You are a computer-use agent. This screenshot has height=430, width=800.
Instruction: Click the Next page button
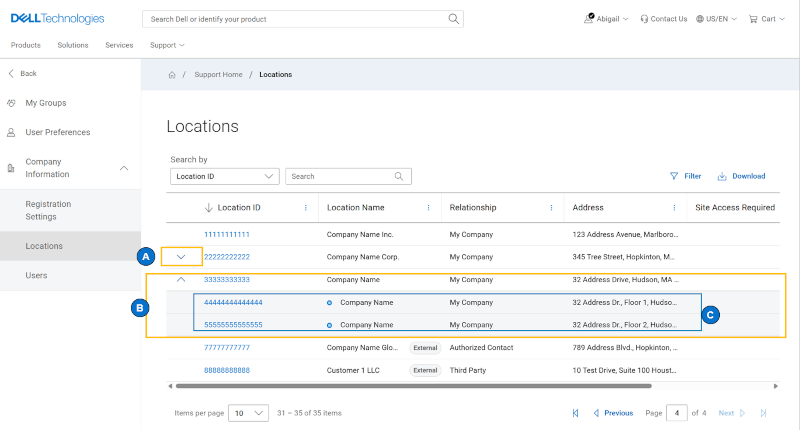732,413
